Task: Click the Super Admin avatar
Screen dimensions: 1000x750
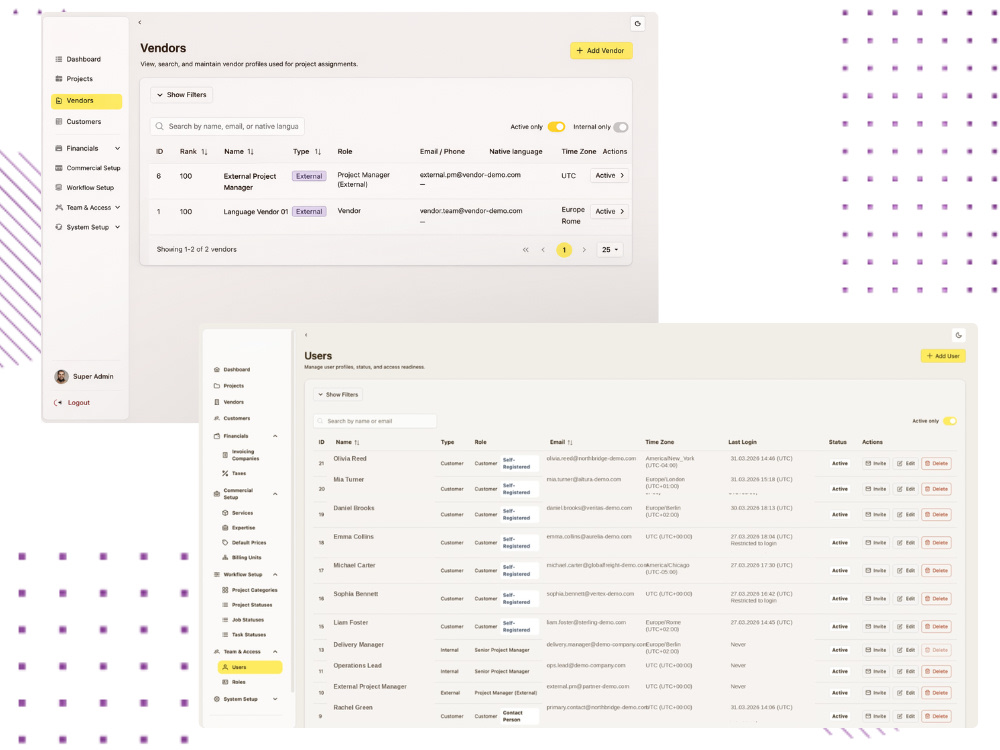Action: click(61, 377)
